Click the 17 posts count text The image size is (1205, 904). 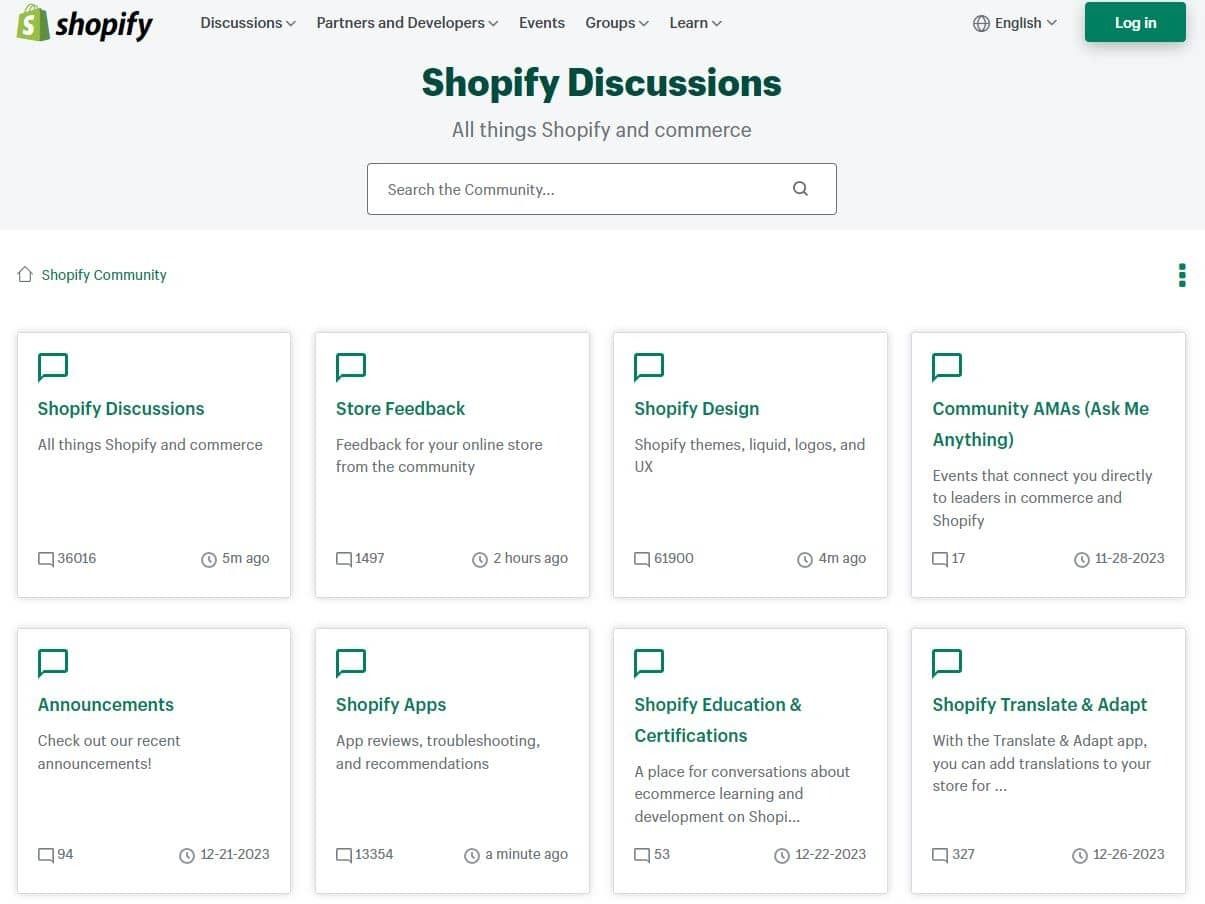click(958, 558)
